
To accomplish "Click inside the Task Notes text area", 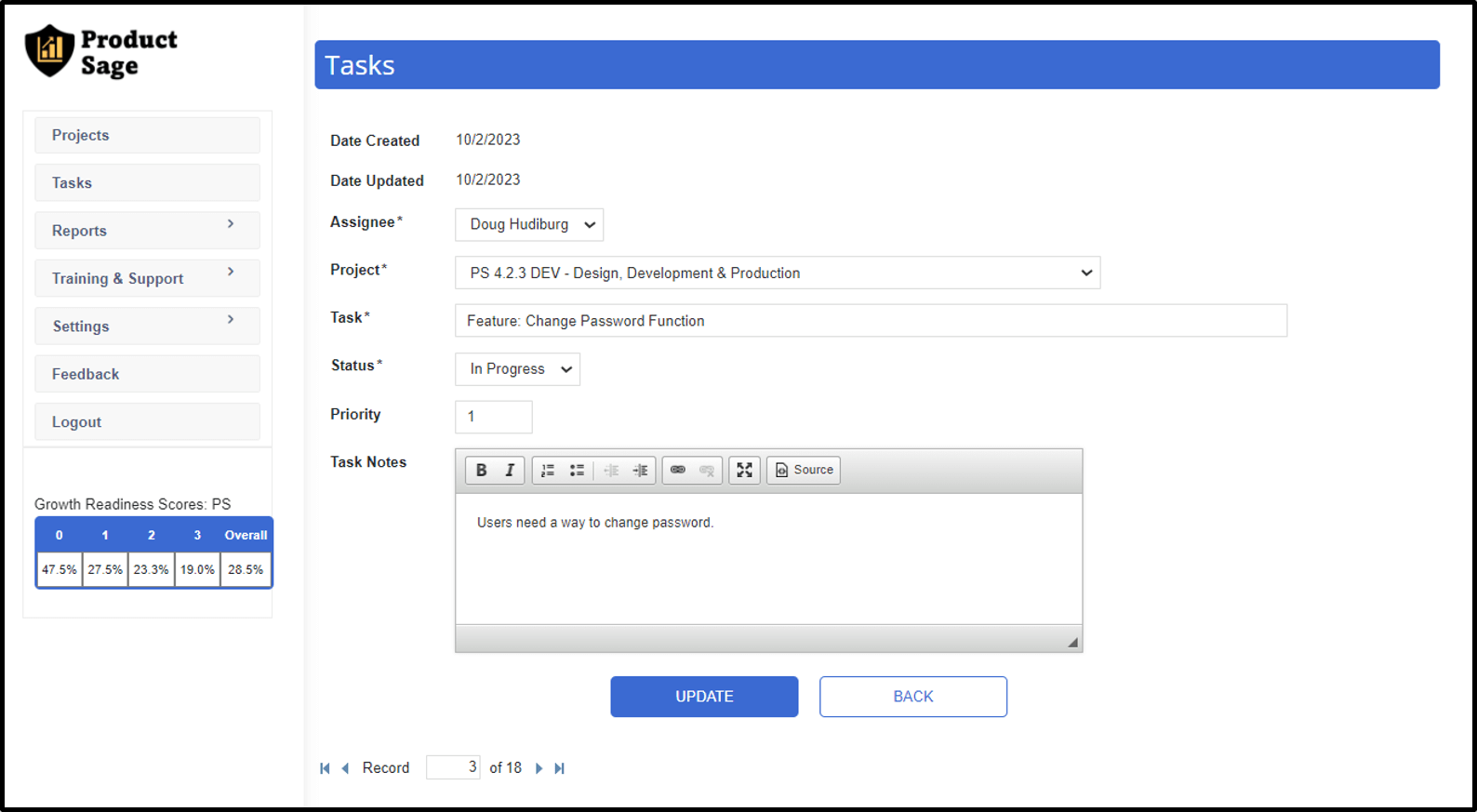I will pyautogui.click(x=768, y=558).
